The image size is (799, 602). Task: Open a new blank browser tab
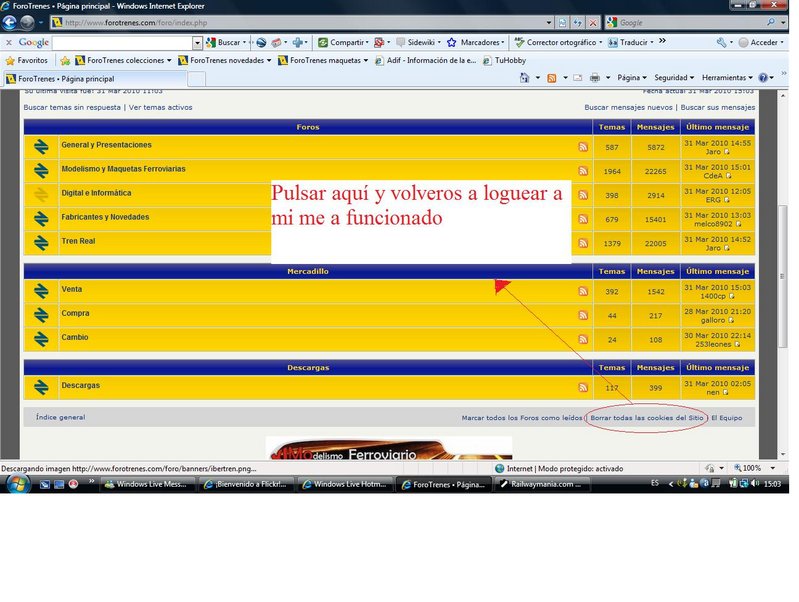(x=197, y=79)
